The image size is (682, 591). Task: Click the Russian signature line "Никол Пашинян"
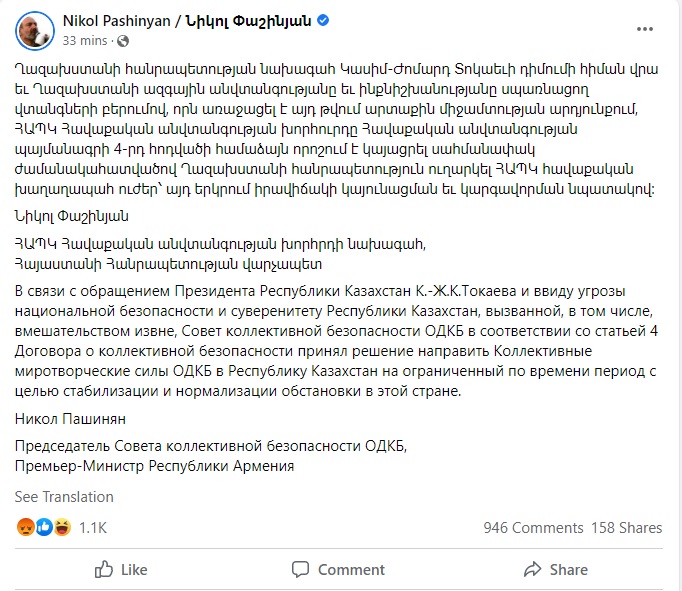(70, 419)
